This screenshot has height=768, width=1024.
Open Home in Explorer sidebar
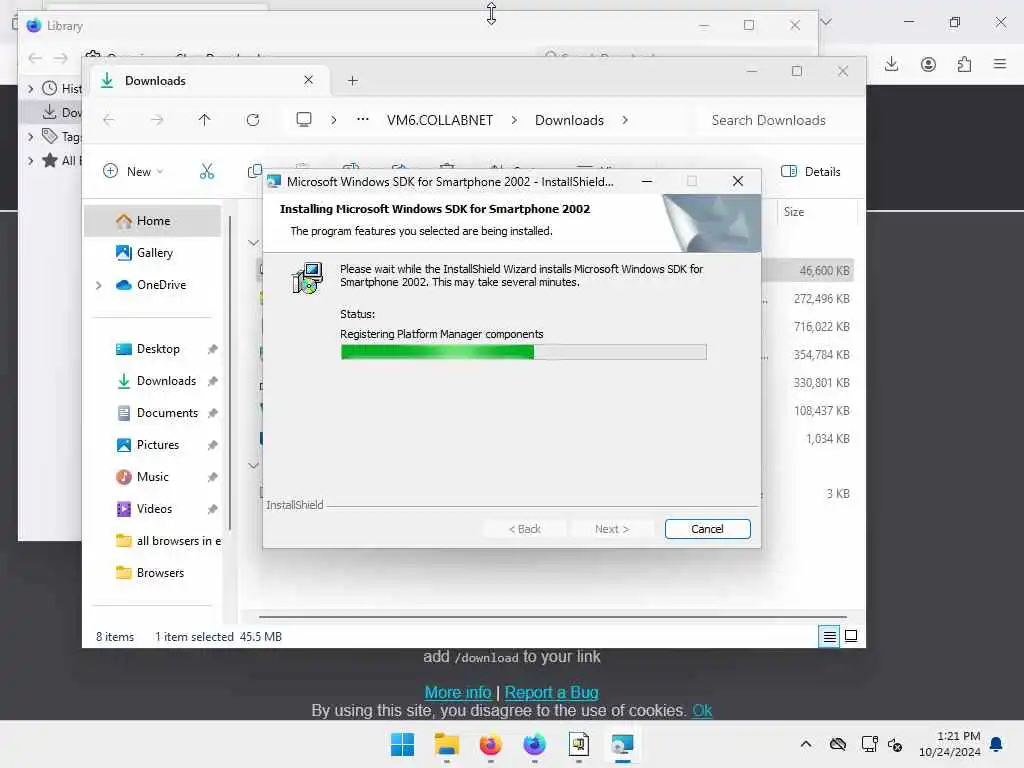coord(153,221)
